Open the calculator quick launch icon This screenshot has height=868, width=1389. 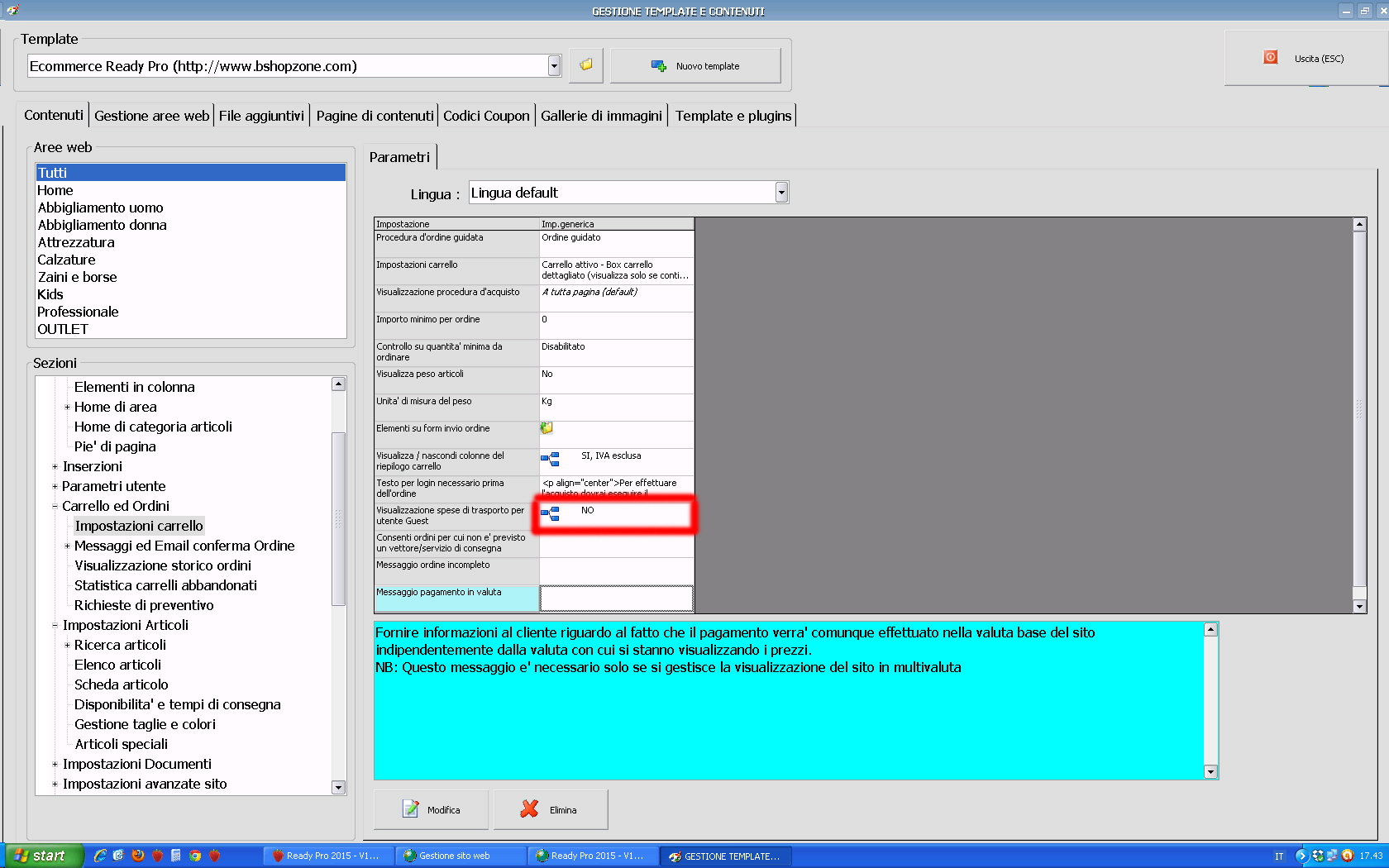click(176, 856)
